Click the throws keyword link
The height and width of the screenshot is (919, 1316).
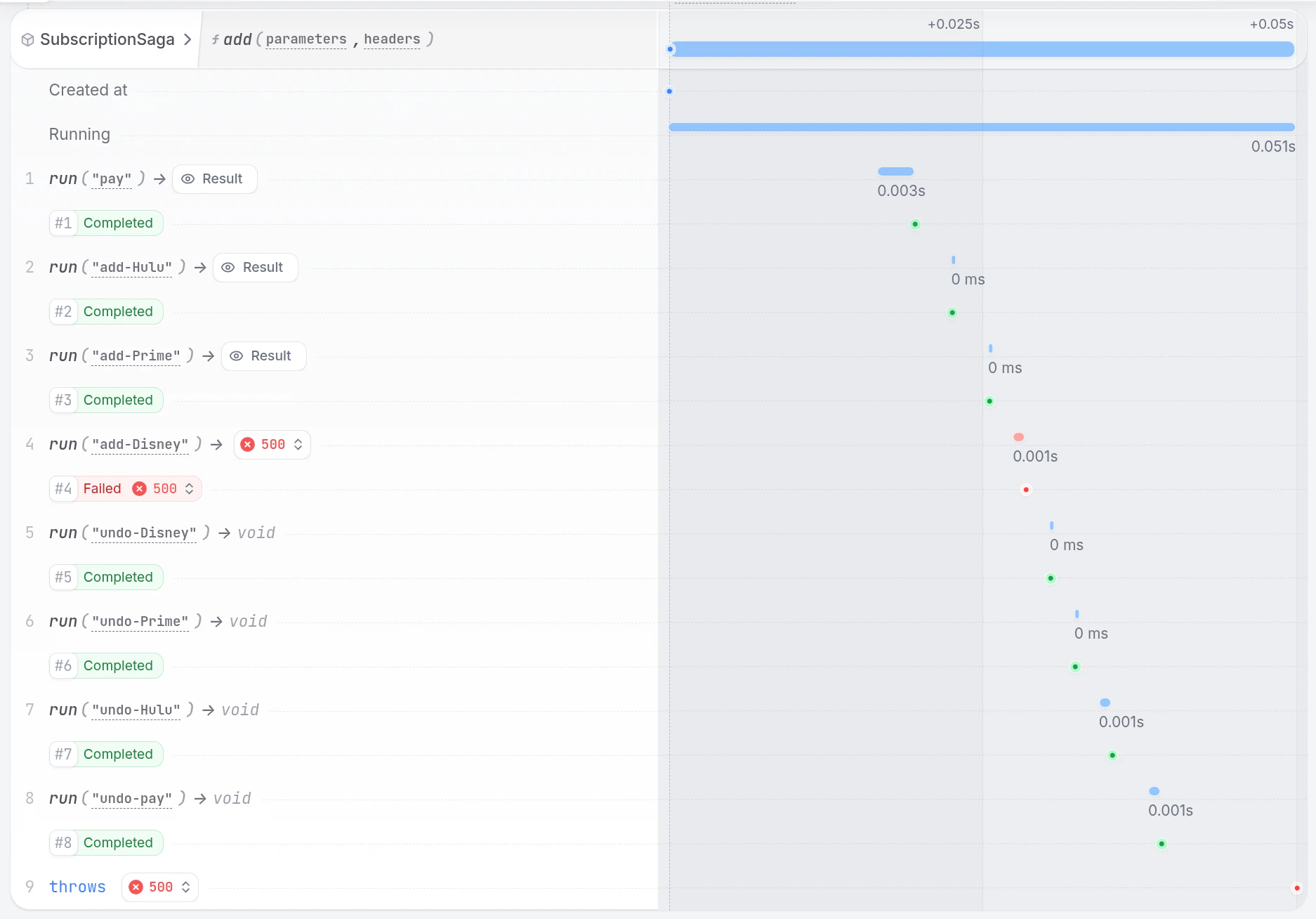pyautogui.click(x=77, y=887)
